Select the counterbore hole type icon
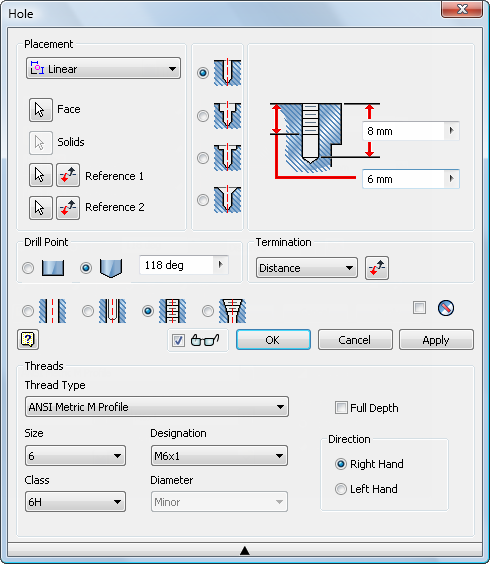 point(227,116)
